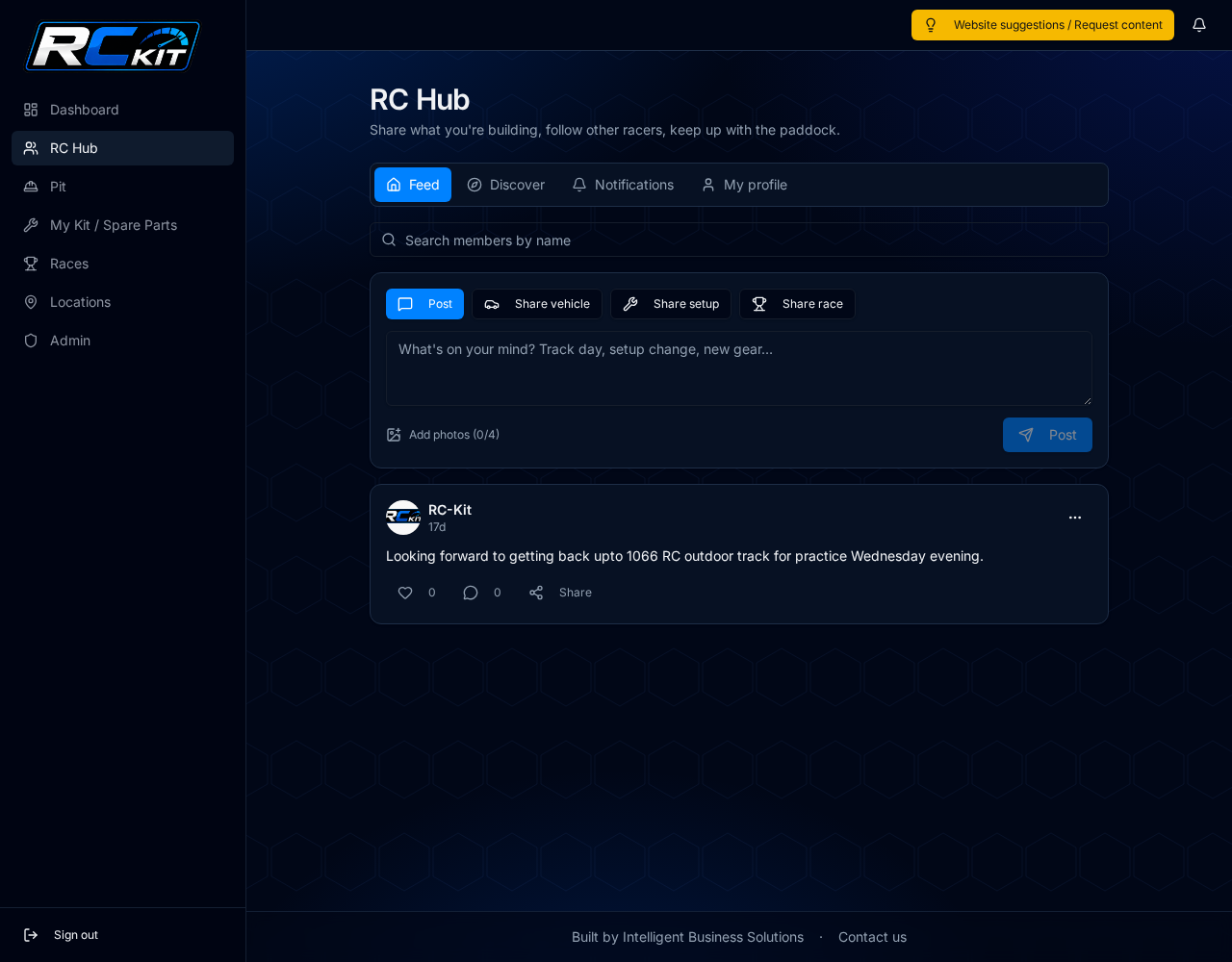Open the Contact us link

[872, 937]
